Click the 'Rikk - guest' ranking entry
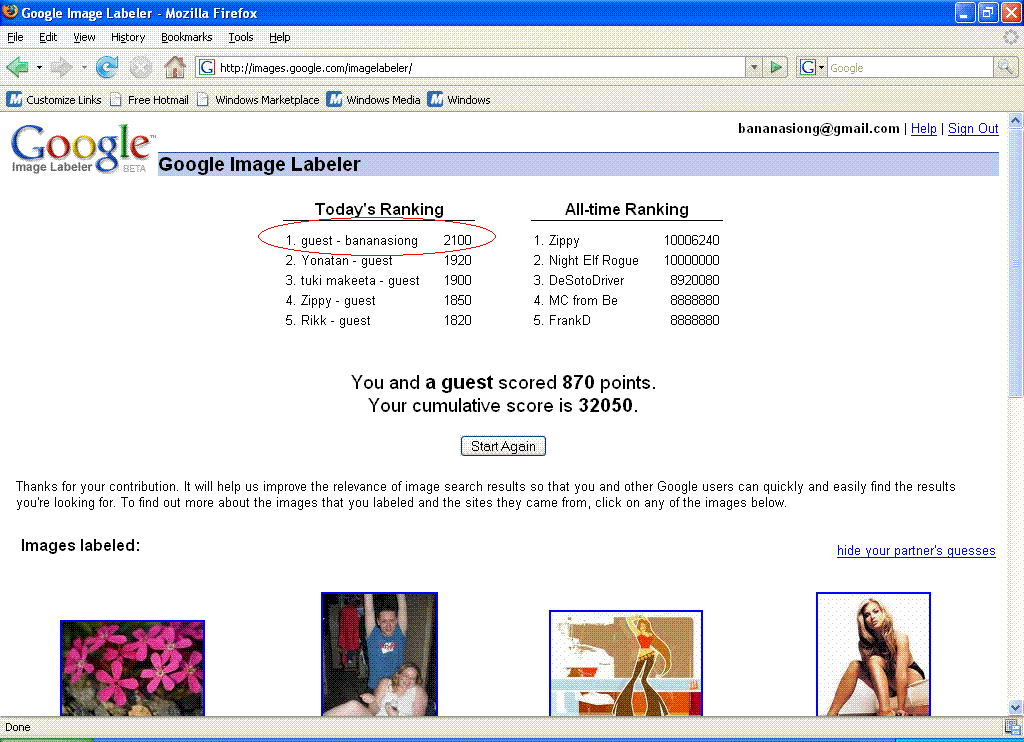 (336, 320)
